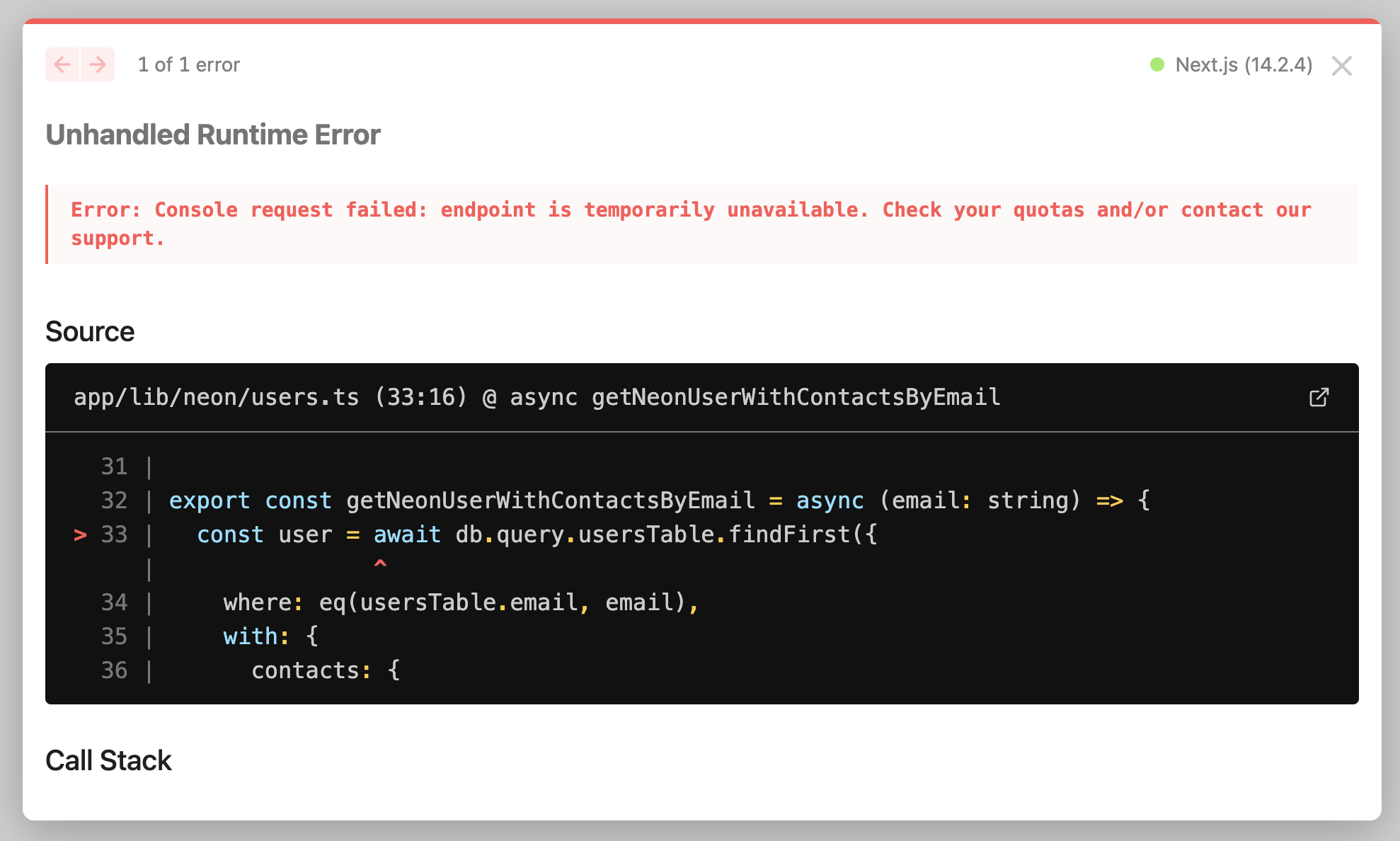The width and height of the screenshot is (1400, 841).
Task: Click the Next.js (14.2.4) version label
Action: 1244,65
